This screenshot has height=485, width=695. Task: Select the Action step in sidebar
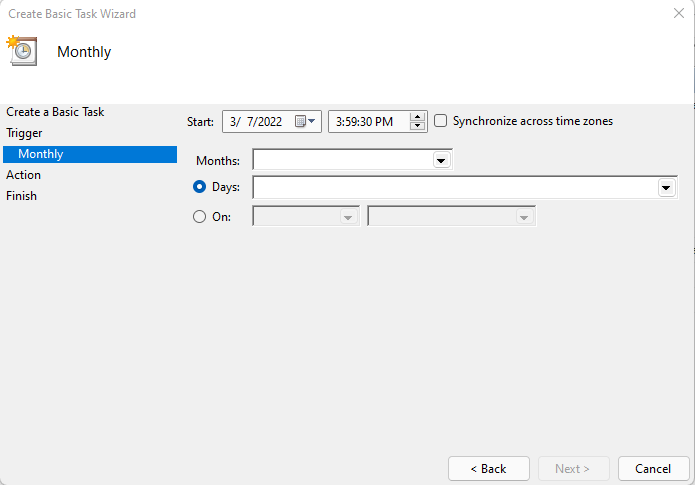(23, 175)
